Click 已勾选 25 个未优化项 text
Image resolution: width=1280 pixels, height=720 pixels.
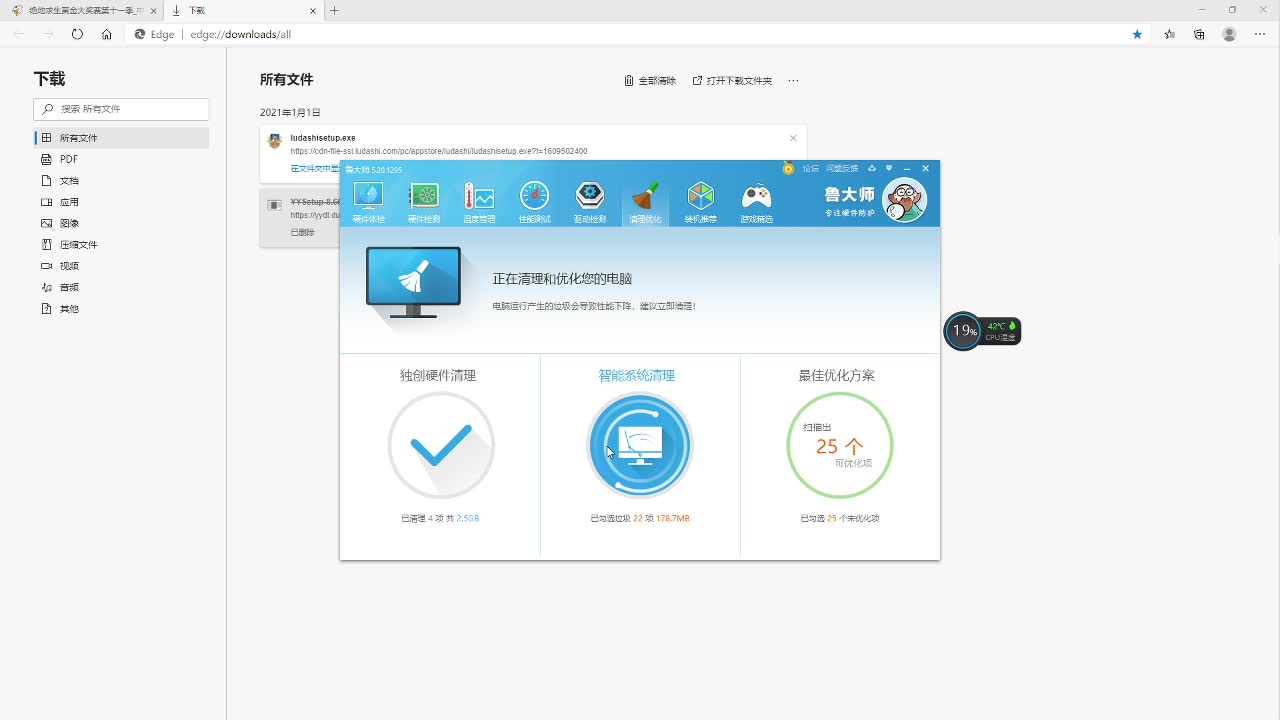[x=840, y=518]
